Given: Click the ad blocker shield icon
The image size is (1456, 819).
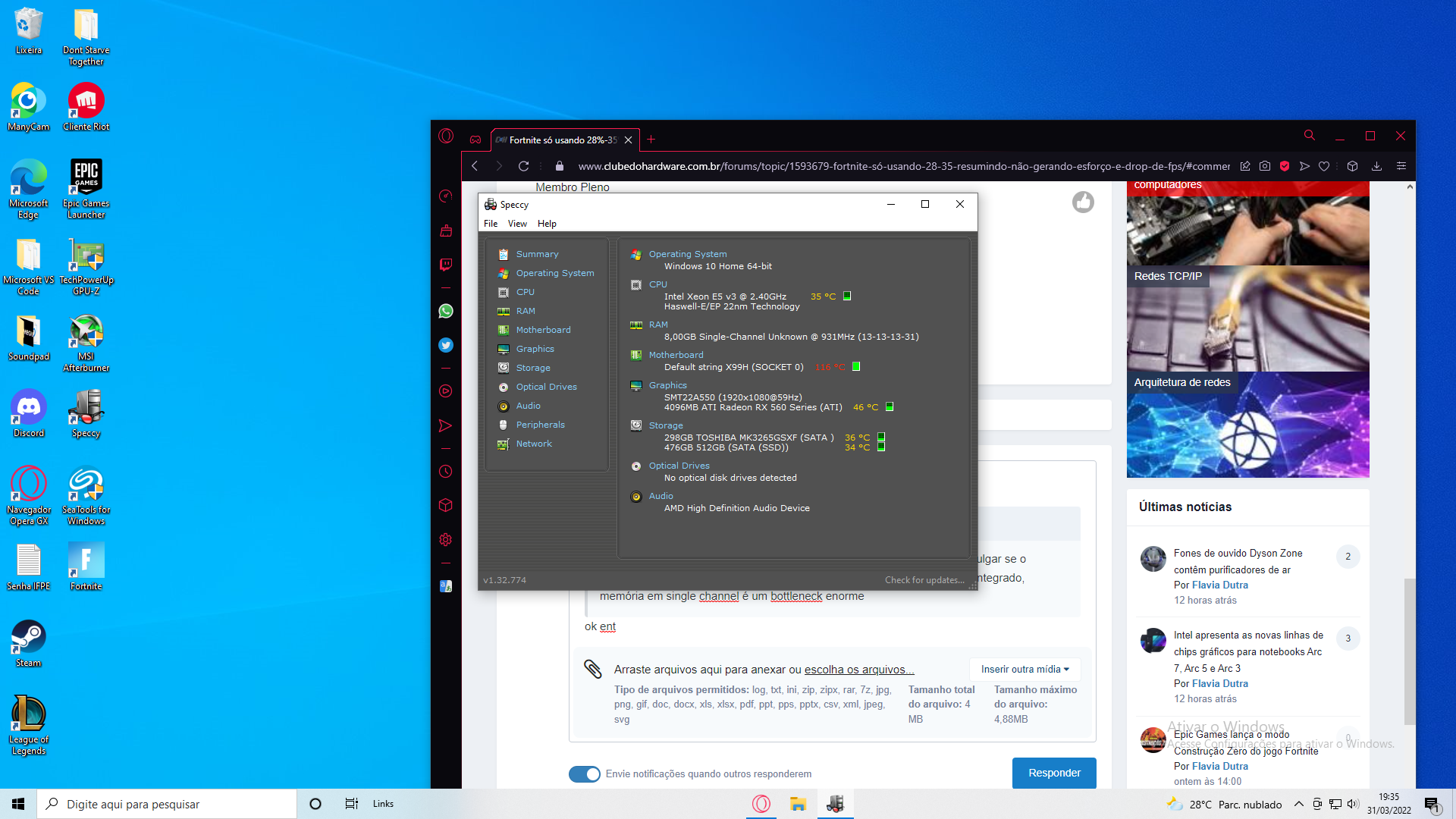Looking at the screenshot, I should 1285,166.
